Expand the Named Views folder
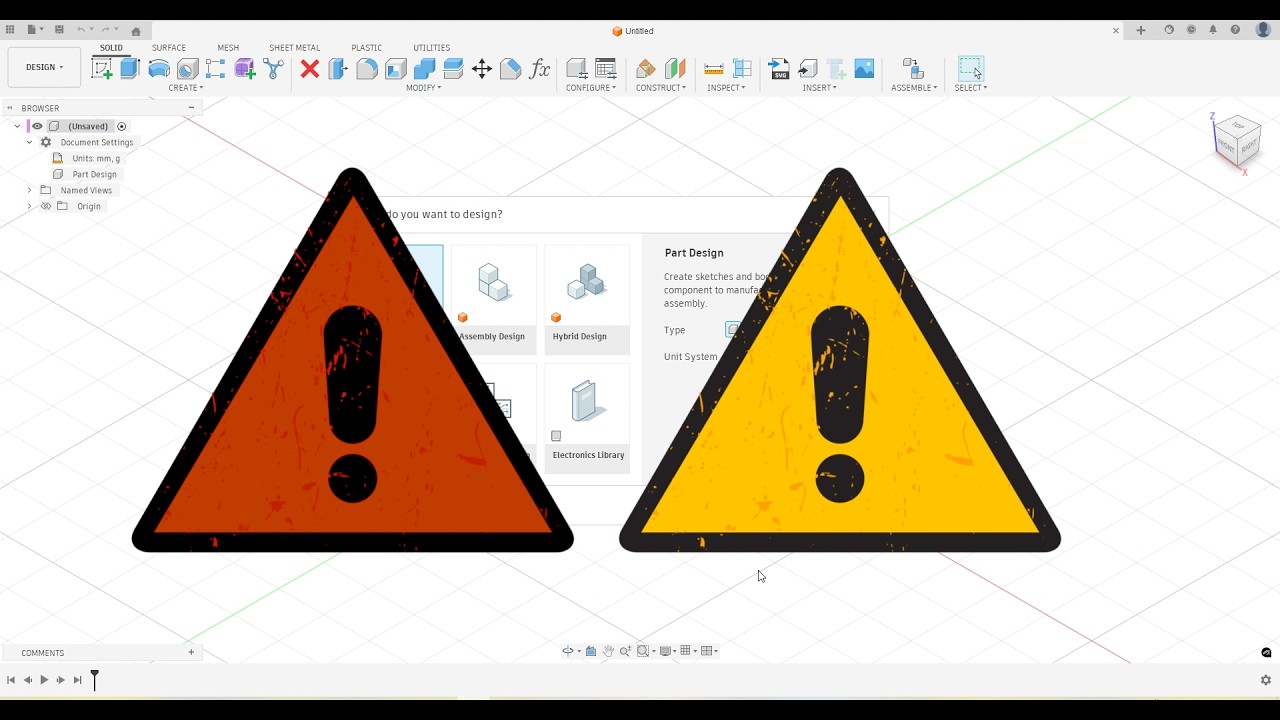Image resolution: width=1280 pixels, height=720 pixels. 29,190
